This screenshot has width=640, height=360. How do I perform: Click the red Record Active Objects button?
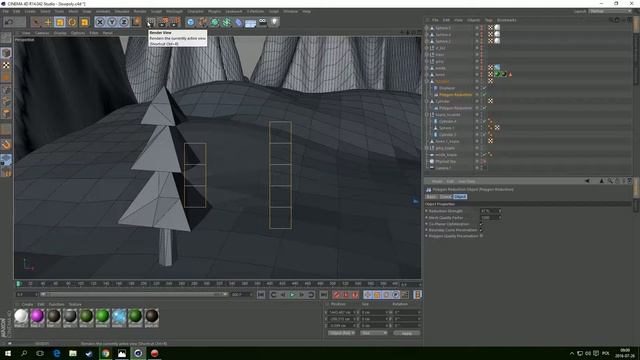(337, 295)
